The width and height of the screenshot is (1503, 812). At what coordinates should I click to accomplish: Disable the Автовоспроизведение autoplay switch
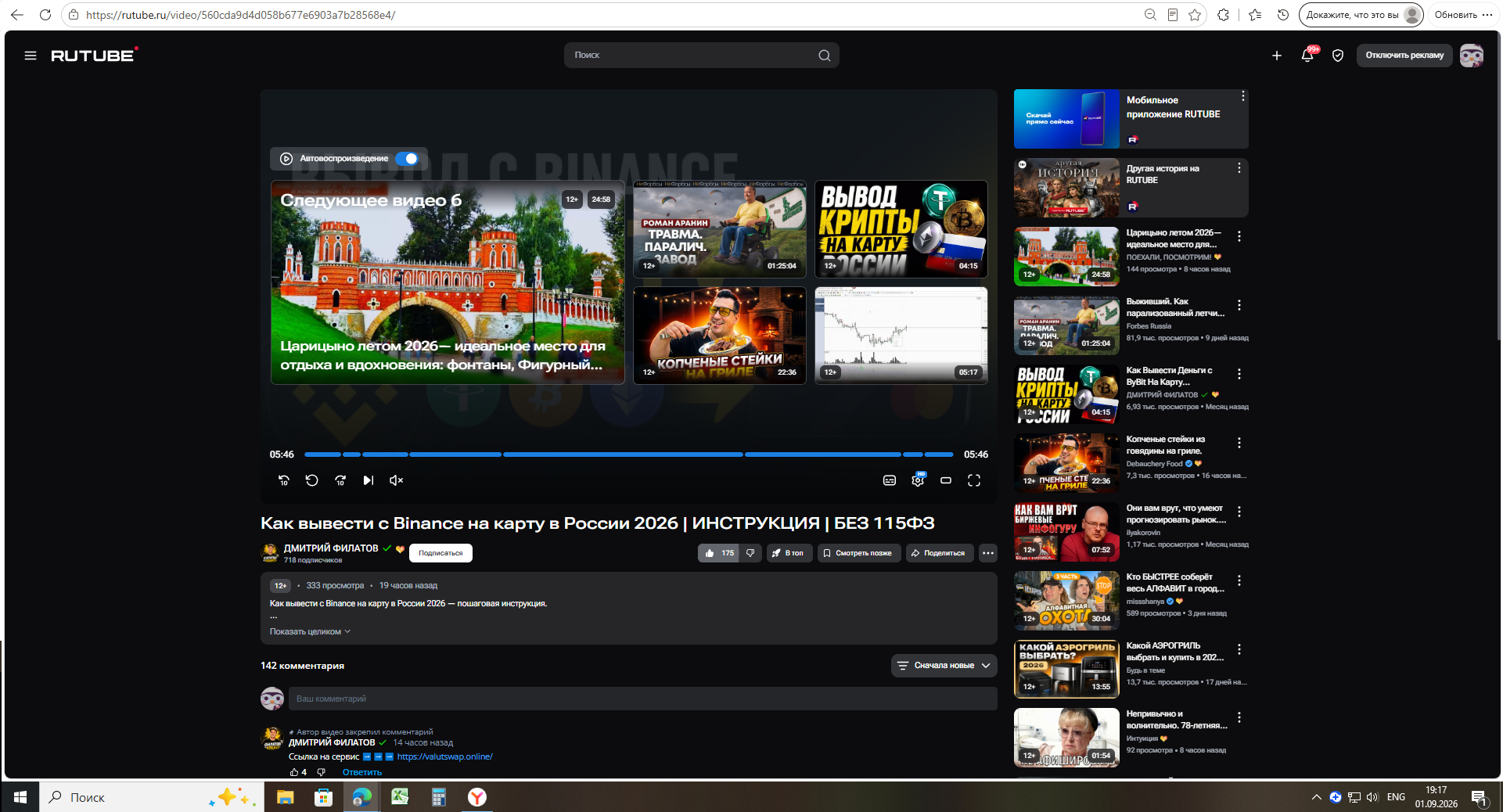(407, 159)
